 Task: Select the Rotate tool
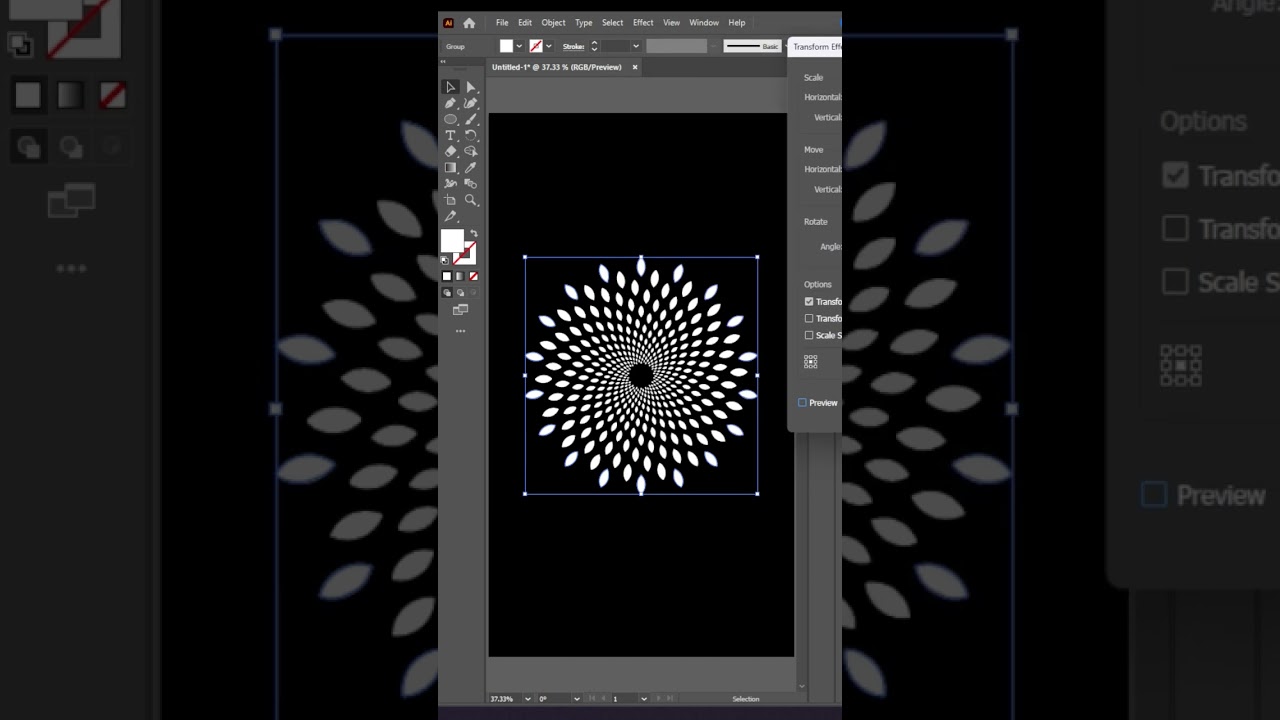pyautogui.click(x=471, y=135)
